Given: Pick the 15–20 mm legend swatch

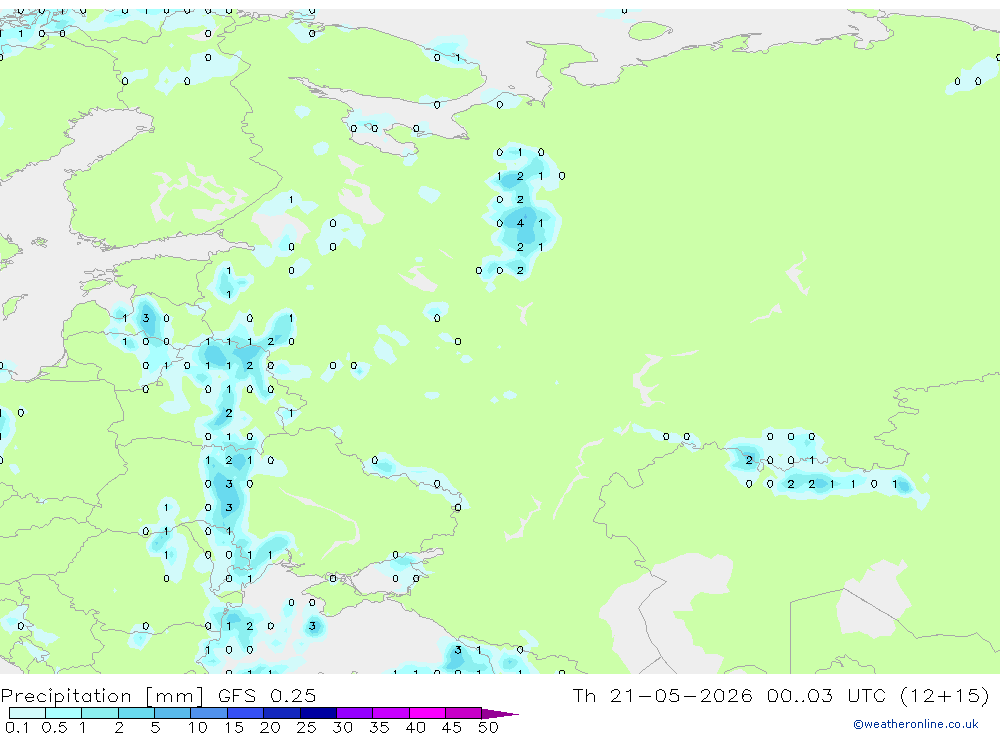Looking at the screenshot, I should [x=246, y=713].
